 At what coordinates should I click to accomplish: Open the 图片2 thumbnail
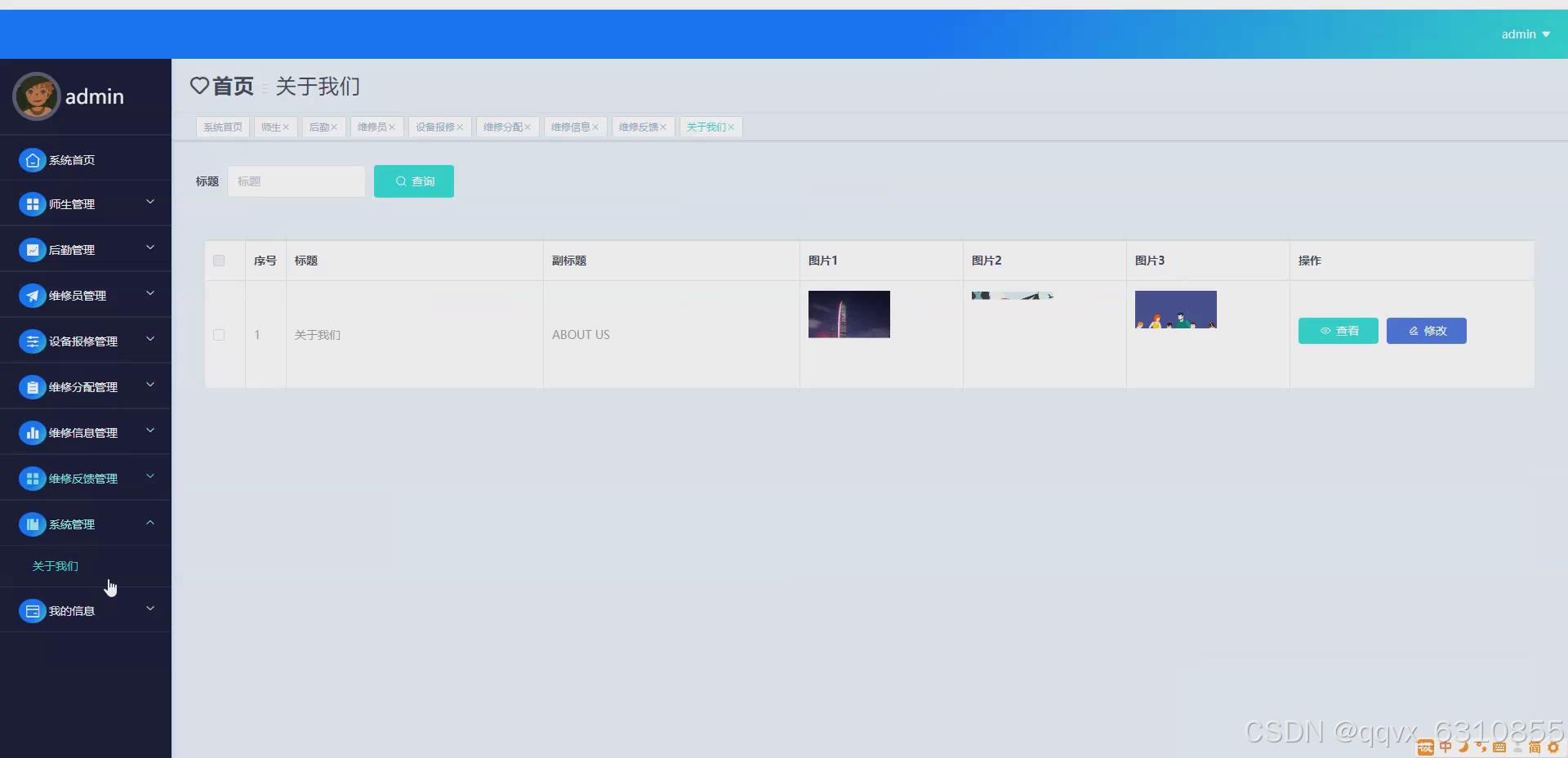point(1013,296)
